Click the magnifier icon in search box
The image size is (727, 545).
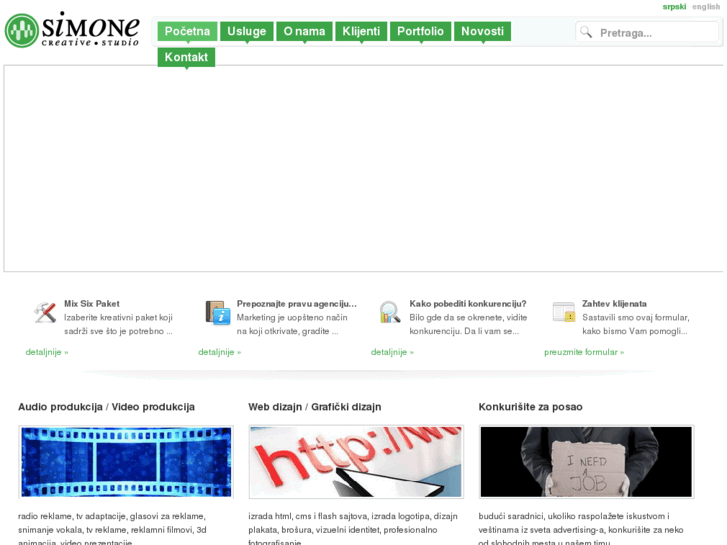(x=587, y=32)
